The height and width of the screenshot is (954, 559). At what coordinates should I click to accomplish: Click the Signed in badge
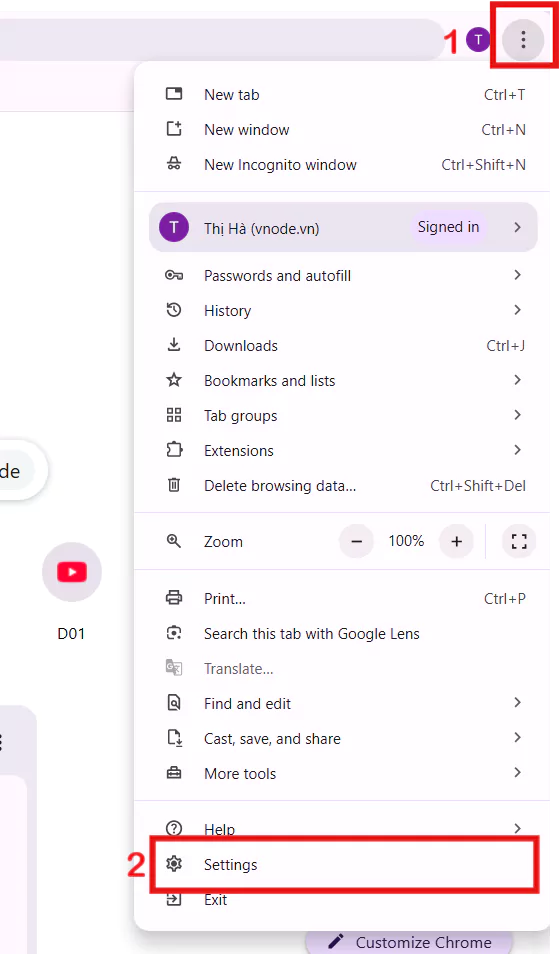coord(448,227)
